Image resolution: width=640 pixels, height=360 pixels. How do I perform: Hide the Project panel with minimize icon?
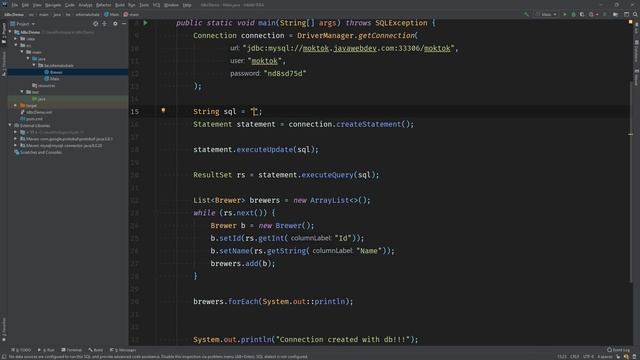click(124, 24)
